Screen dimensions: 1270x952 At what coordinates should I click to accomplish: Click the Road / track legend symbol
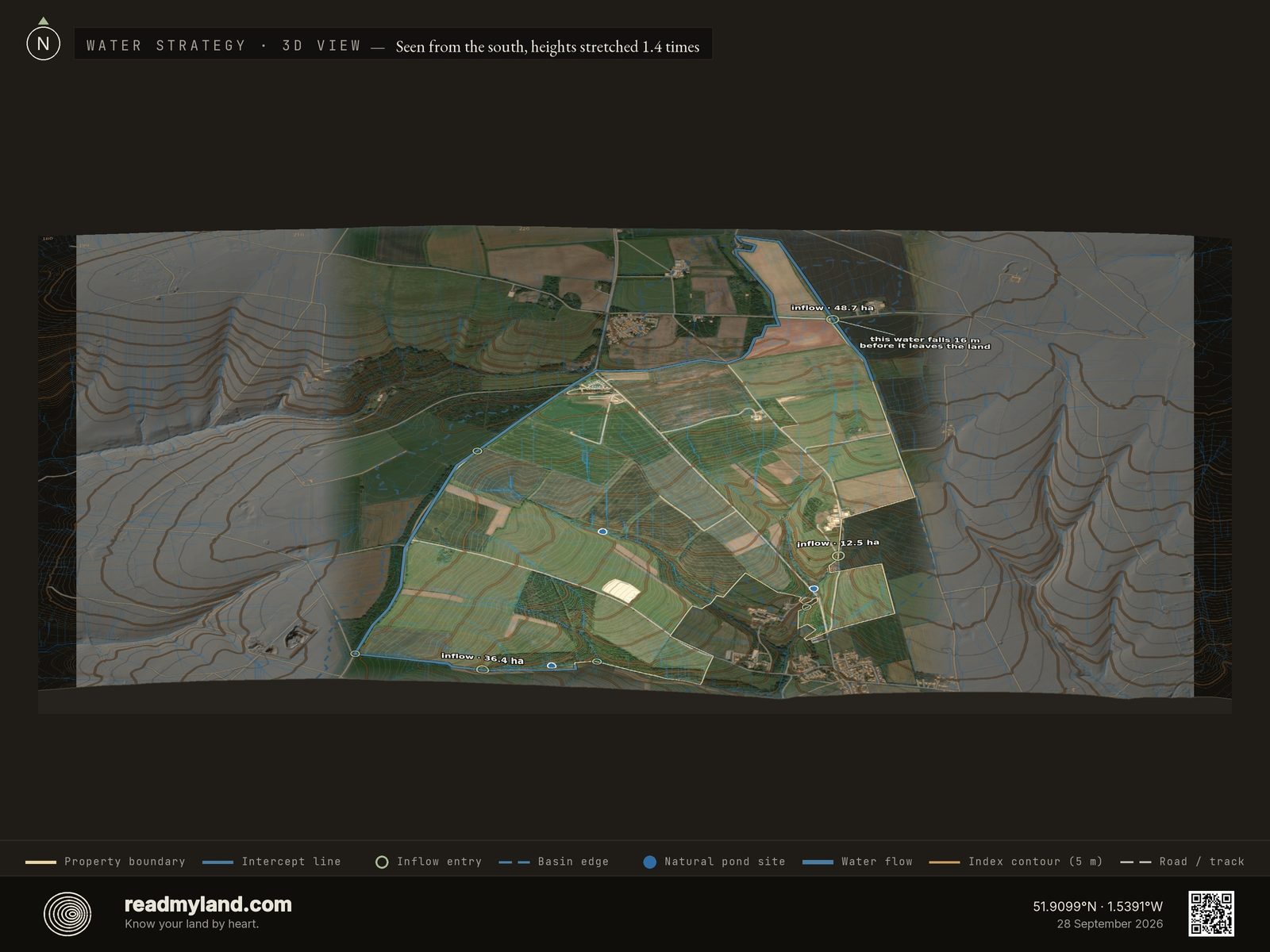click(1135, 862)
